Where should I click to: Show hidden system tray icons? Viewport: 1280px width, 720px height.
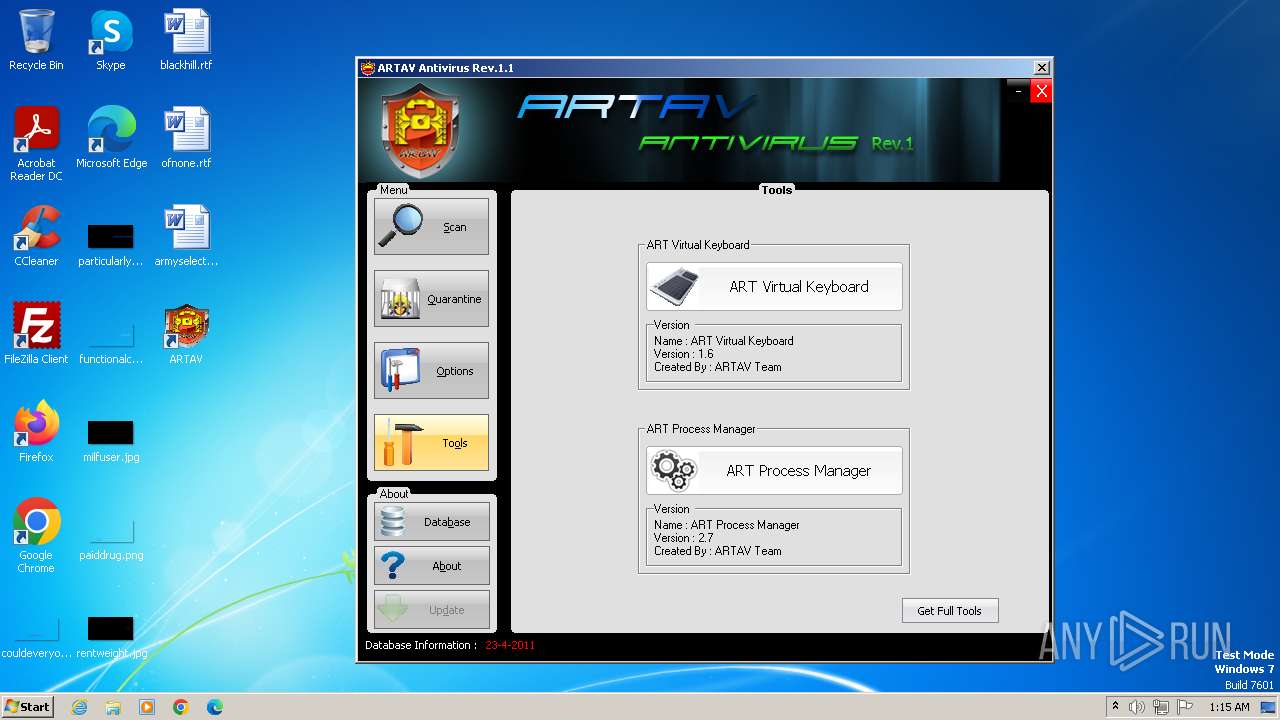tap(1115, 706)
